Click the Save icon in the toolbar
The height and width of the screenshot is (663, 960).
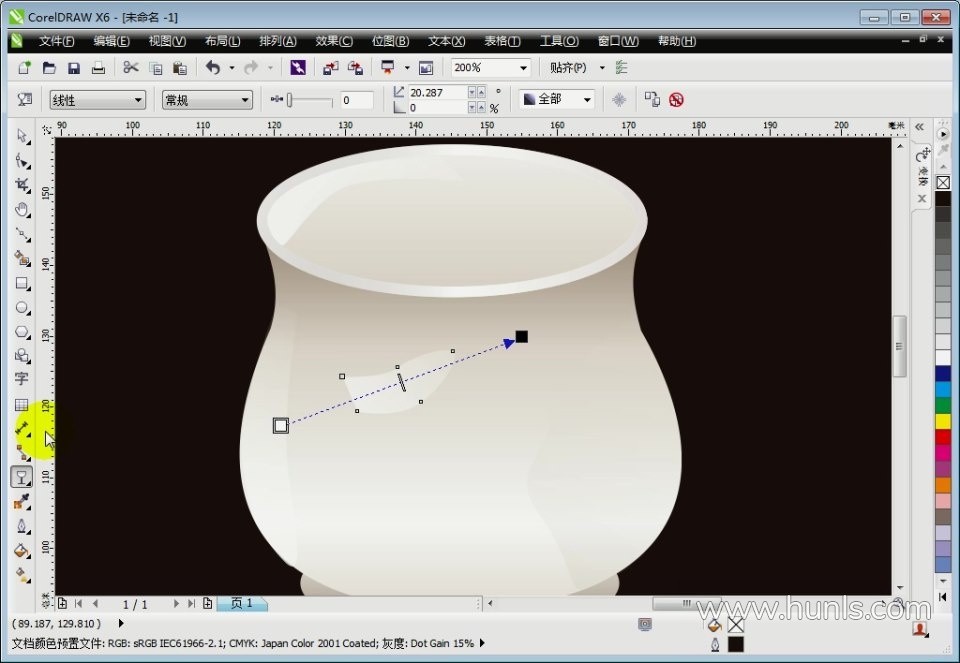(74, 68)
